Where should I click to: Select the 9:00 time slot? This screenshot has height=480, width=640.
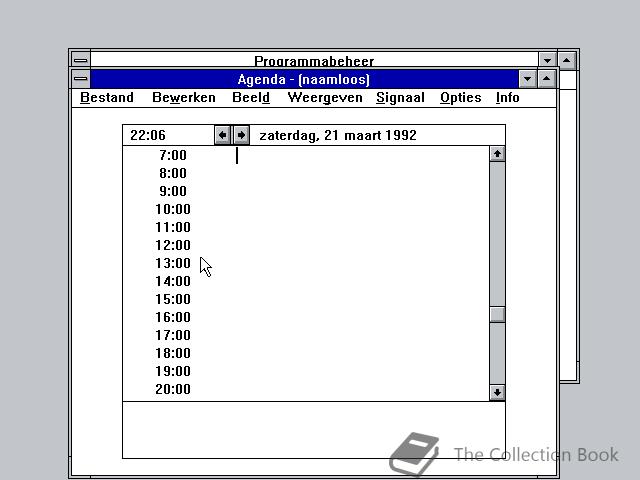pos(173,191)
